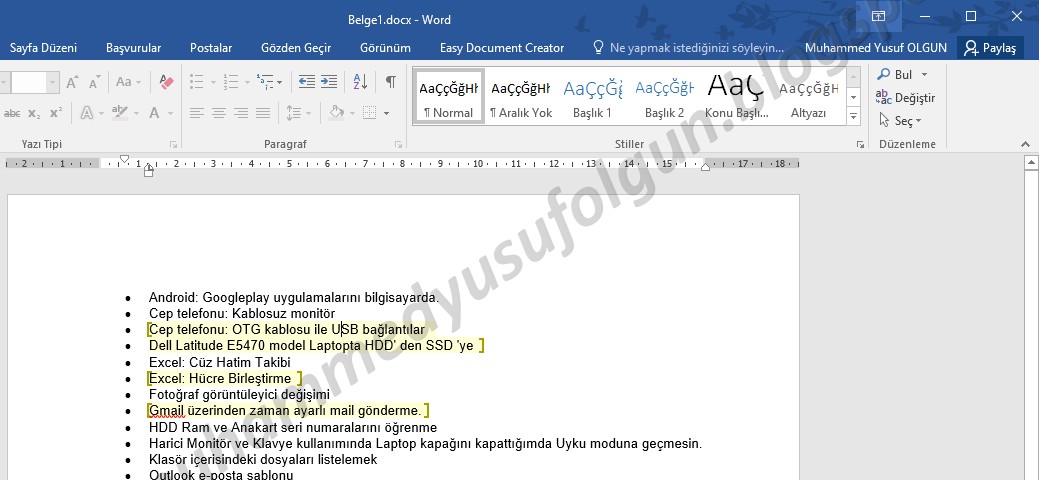The width and height of the screenshot is (1039, 480).
Task: Apply the Altyazı style
Action: (x=808, y=96)
